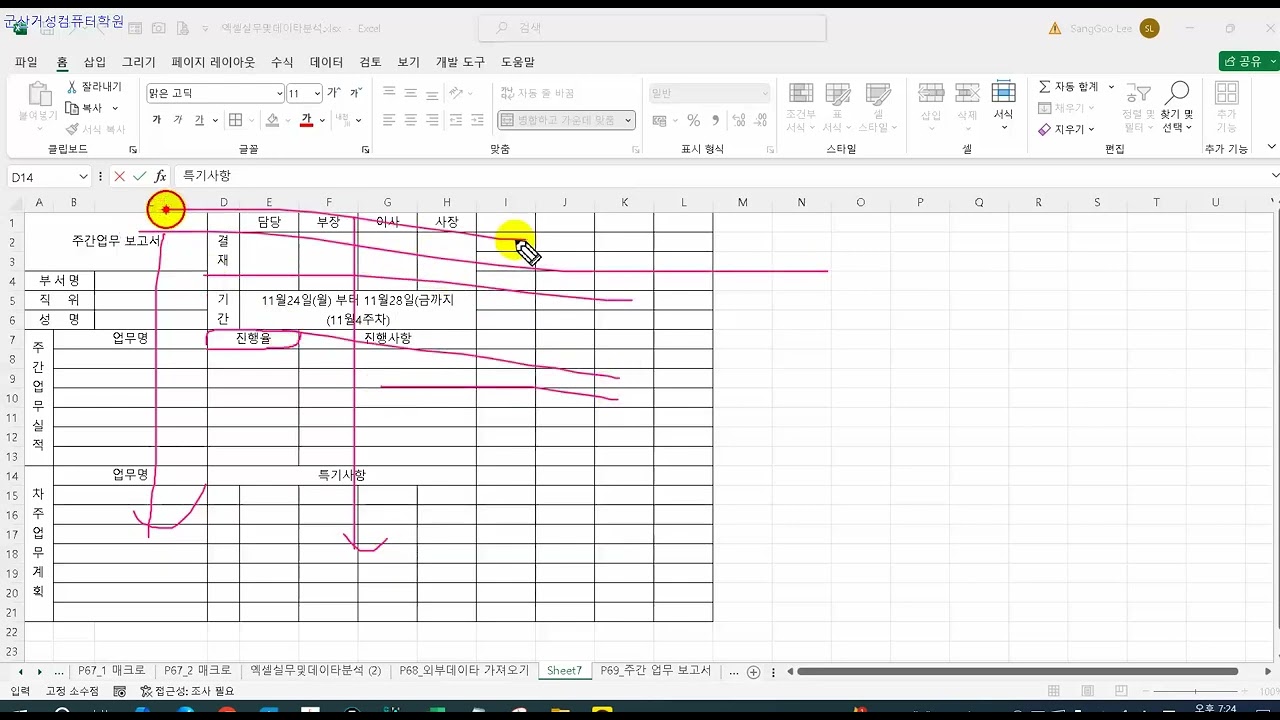
Task: Expand the Font Color dropdown arrow
Action: point(322,120)
